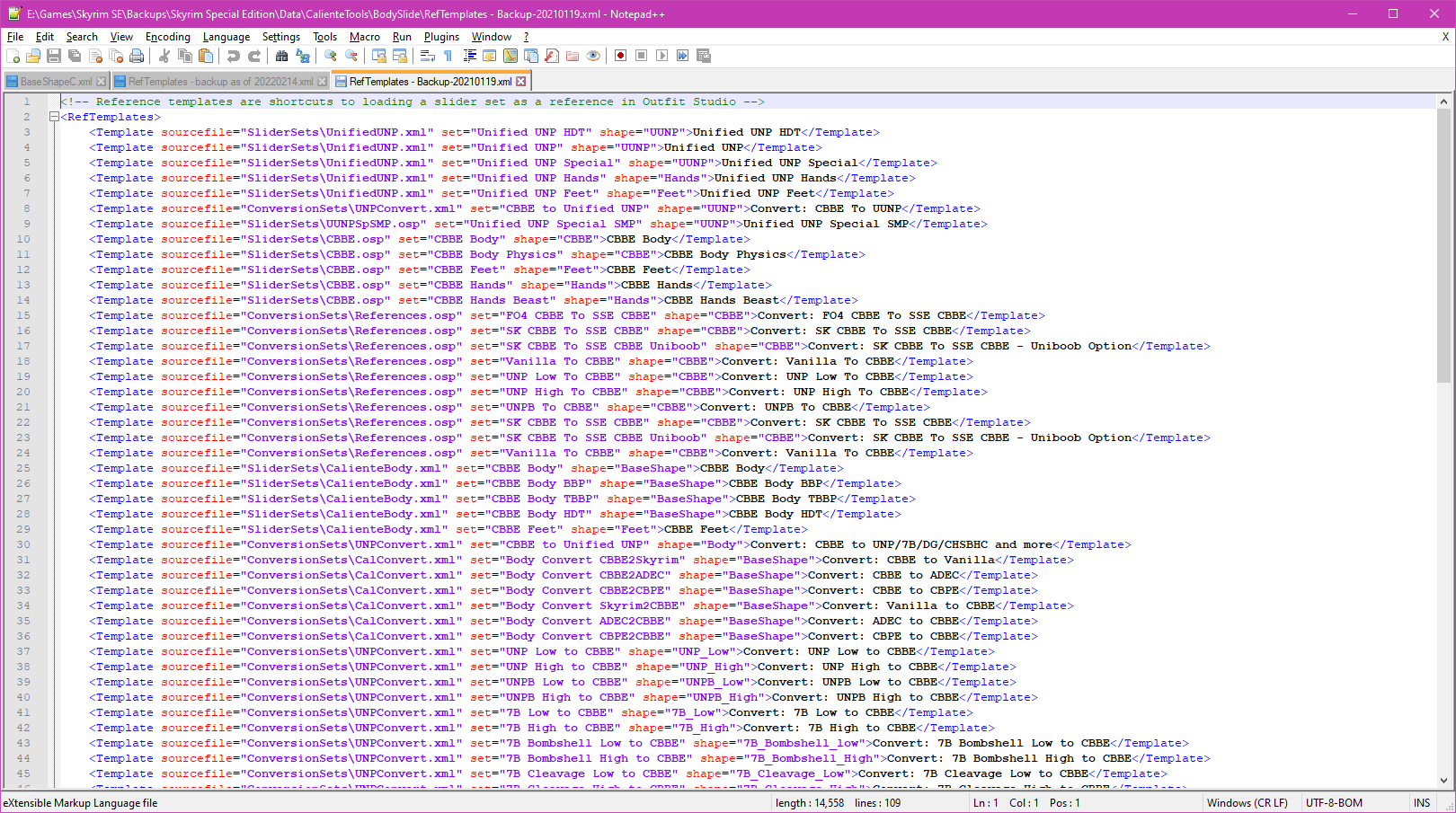
Task: Open the Tools menu
Action: pyautogui.click(x=325, y=37)
